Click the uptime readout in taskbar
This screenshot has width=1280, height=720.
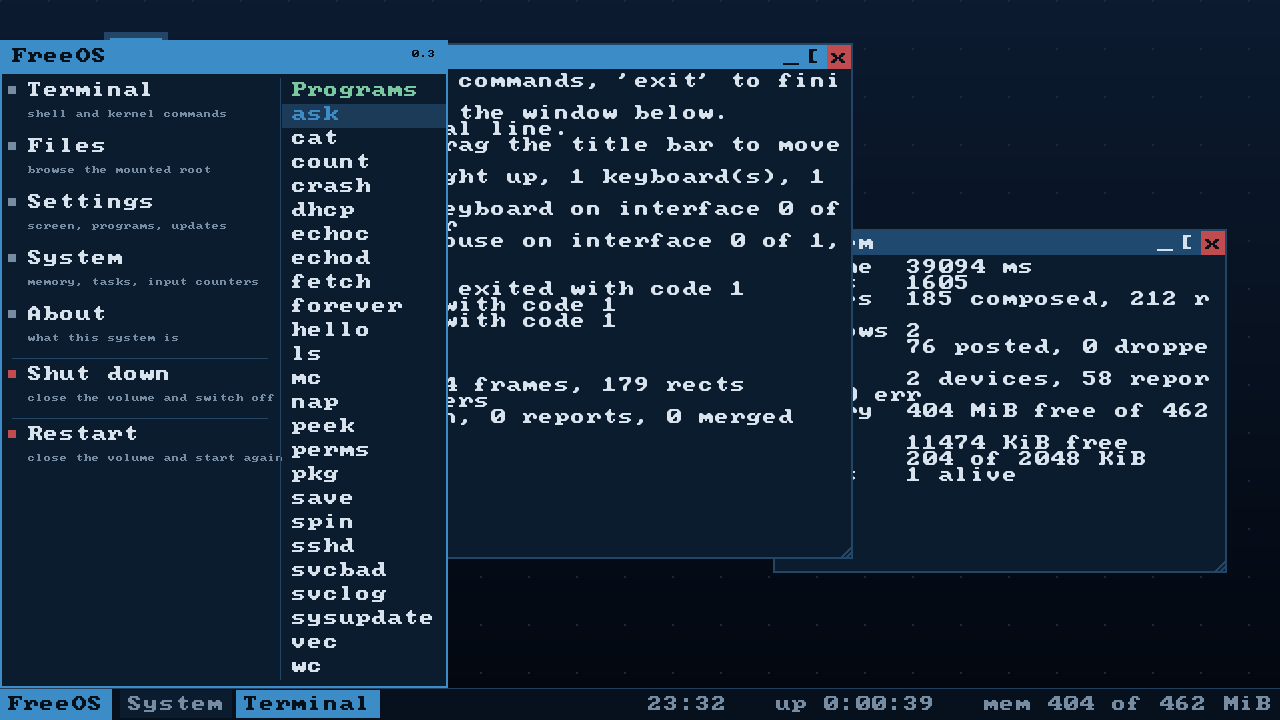pos(854,704)
